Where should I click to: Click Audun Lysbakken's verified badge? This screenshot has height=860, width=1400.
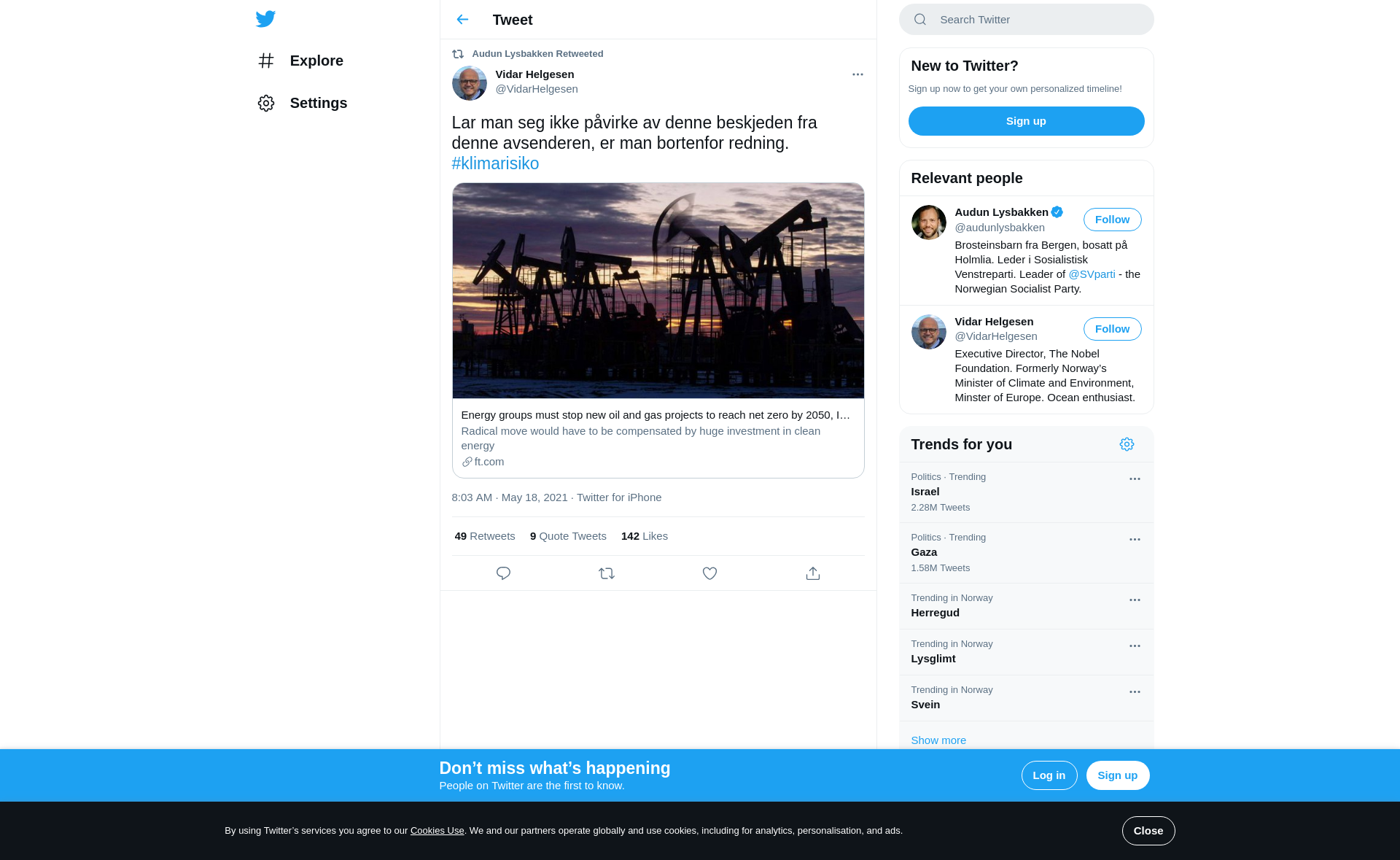1057,212
